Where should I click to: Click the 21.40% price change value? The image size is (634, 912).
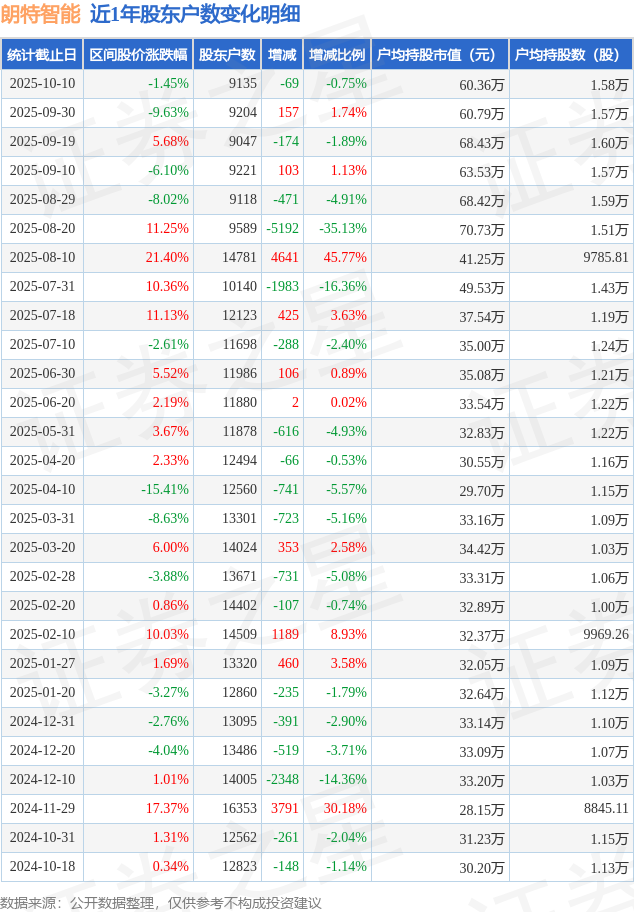[166, 258]
